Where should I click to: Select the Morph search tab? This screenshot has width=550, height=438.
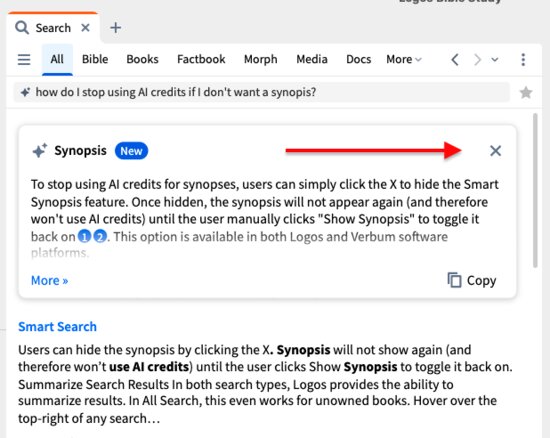click(x=261, y=59)
